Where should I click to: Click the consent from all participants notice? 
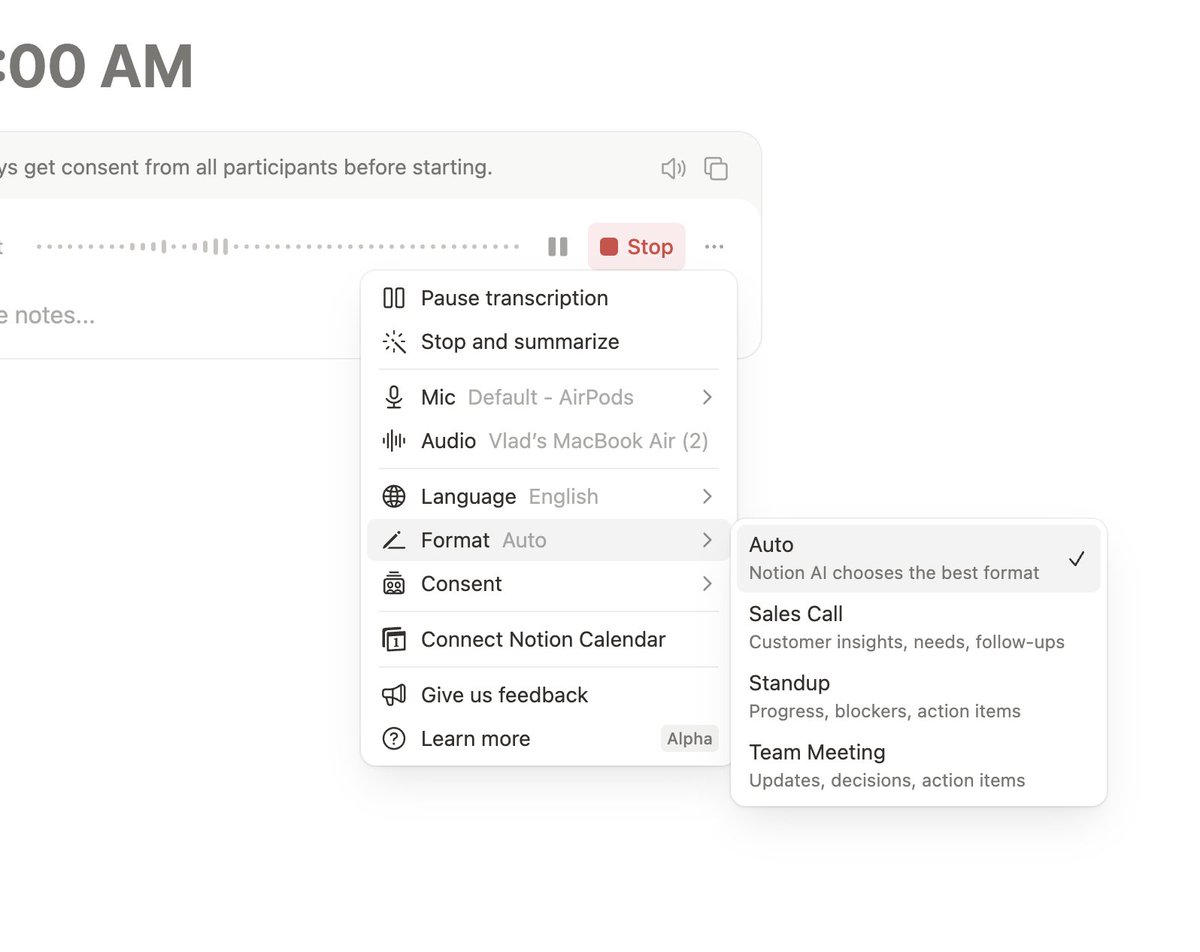pos(246,167)
